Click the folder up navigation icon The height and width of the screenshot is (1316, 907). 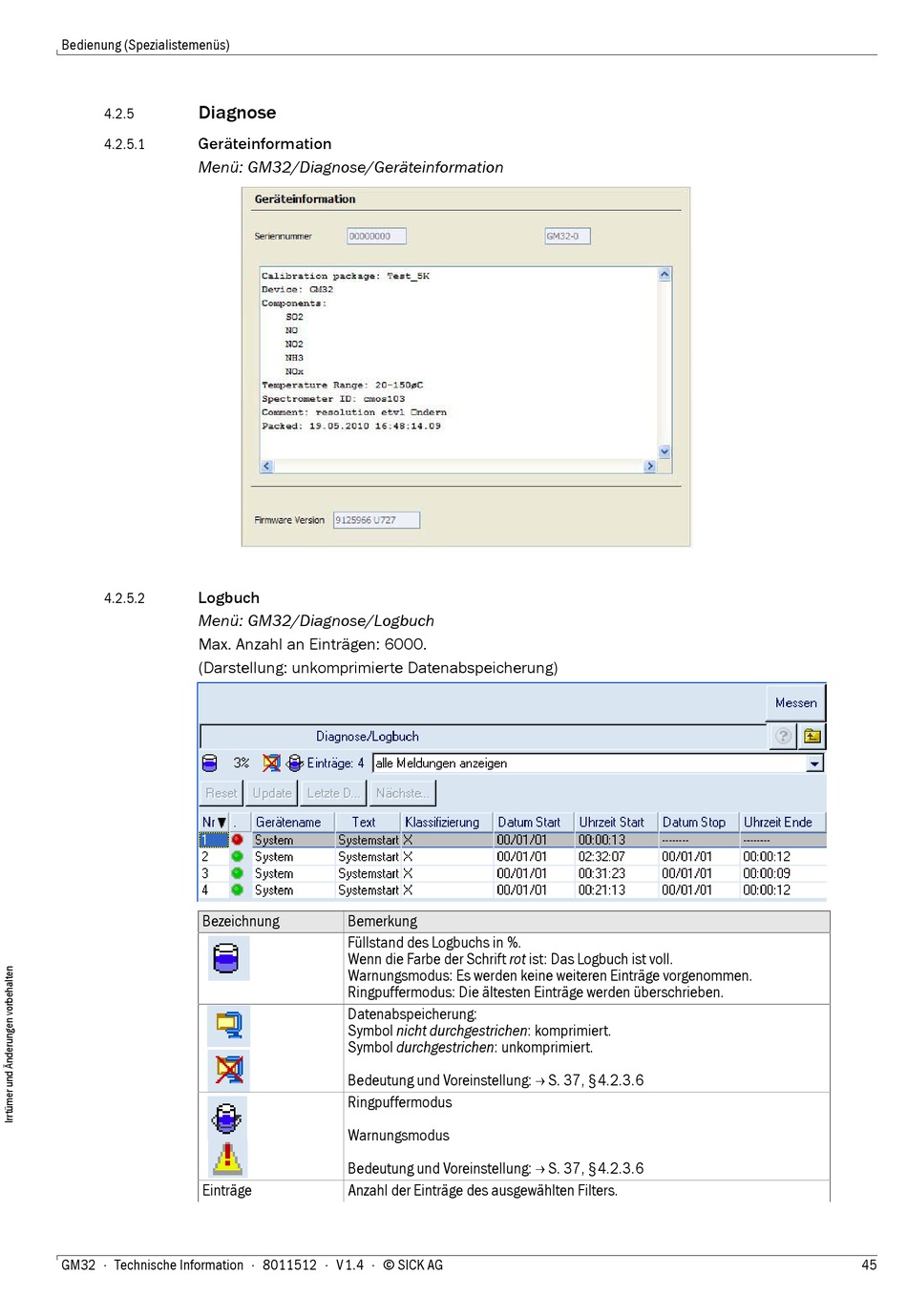[812, 736]
